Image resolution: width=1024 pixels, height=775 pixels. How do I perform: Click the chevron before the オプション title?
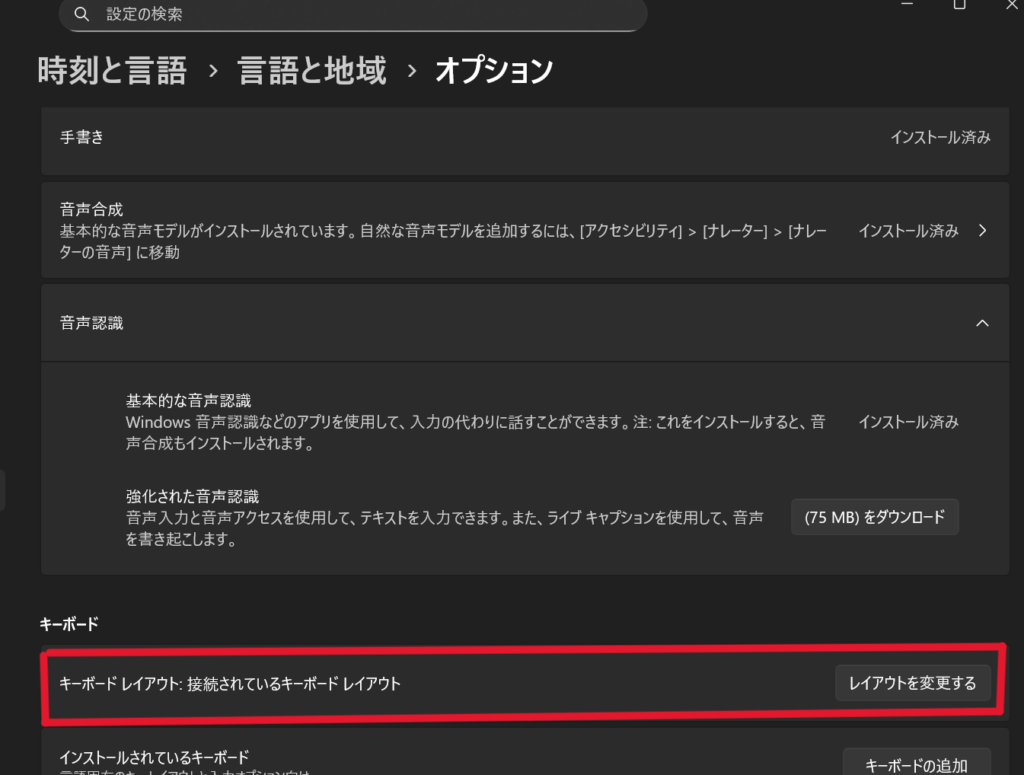411,72
